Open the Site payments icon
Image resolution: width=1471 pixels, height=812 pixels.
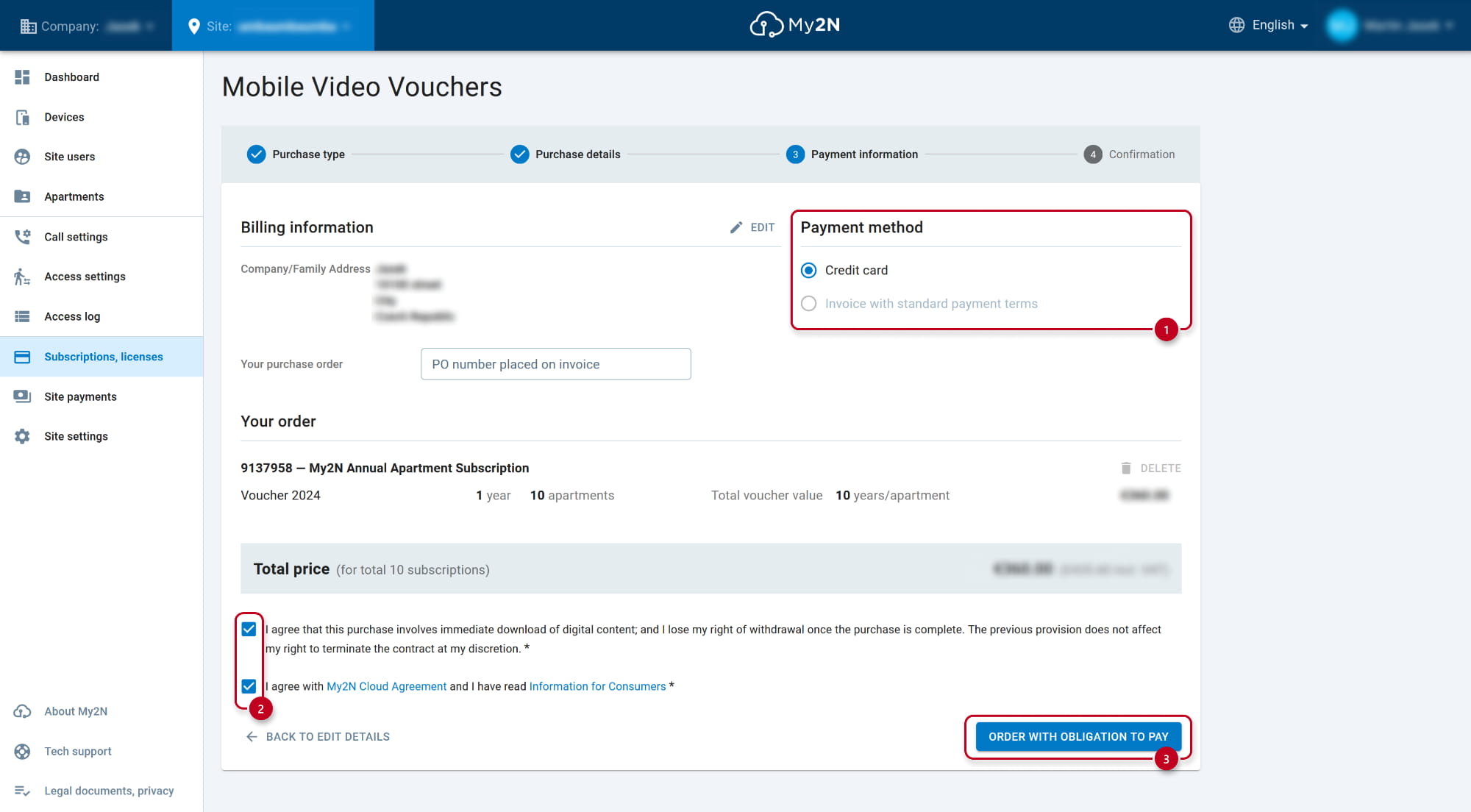pyautogui.click(x=22, y=396)
